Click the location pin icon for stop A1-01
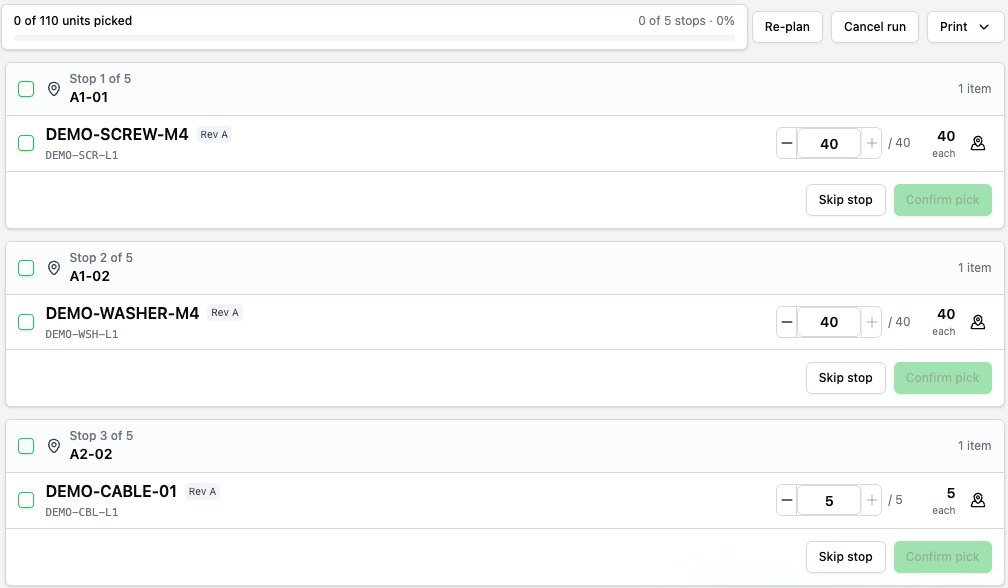Image resolution: width=1008 pixels, height=588 pixels. tap(54, 89)
